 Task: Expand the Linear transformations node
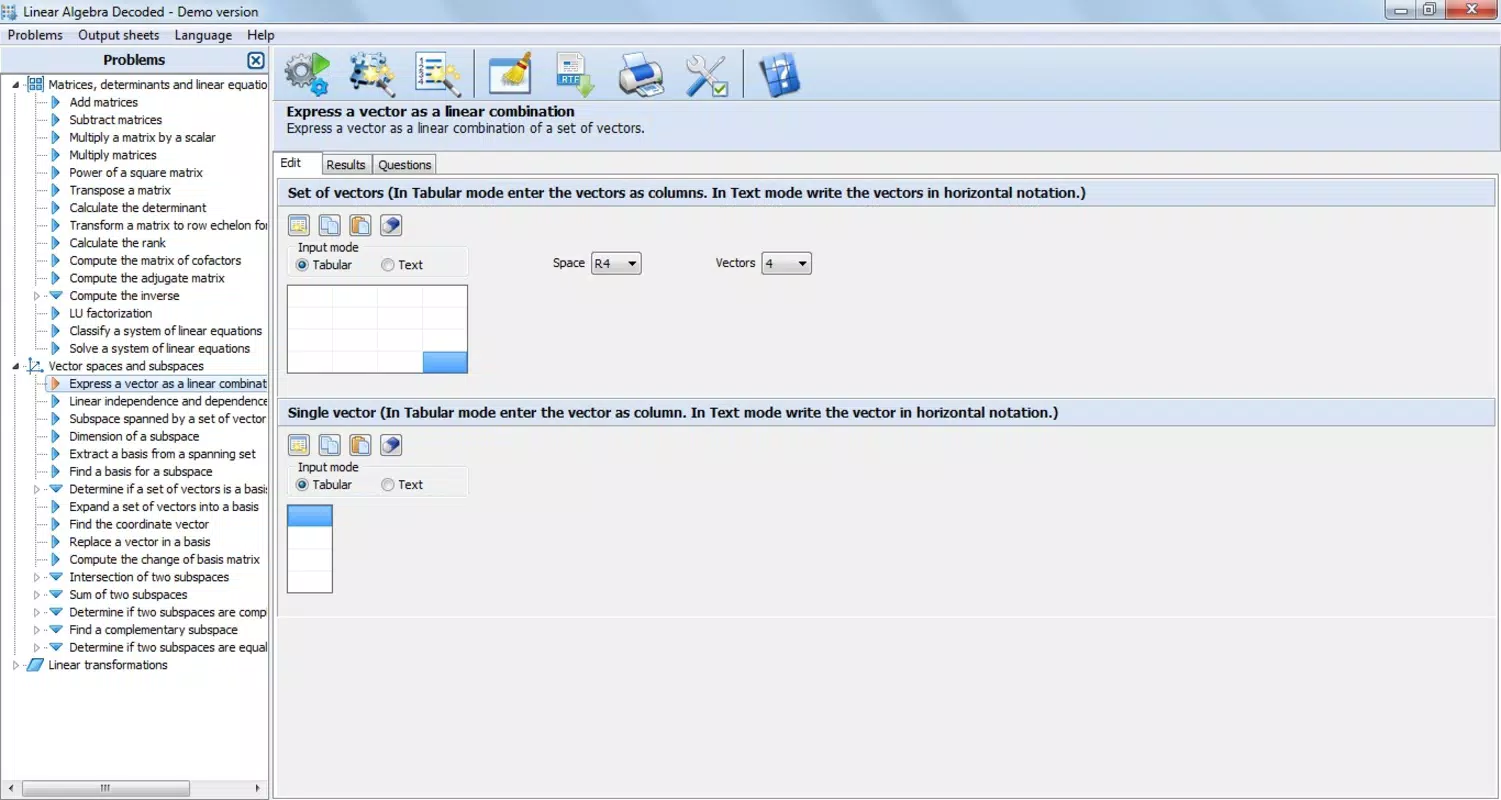coord(15,665)
